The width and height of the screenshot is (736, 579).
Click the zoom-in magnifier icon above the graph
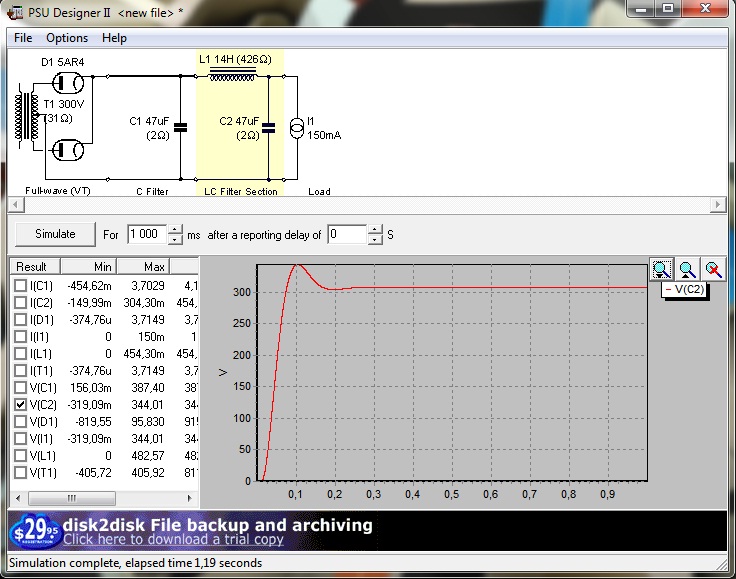pyautogui.click(x=661, y=269)
